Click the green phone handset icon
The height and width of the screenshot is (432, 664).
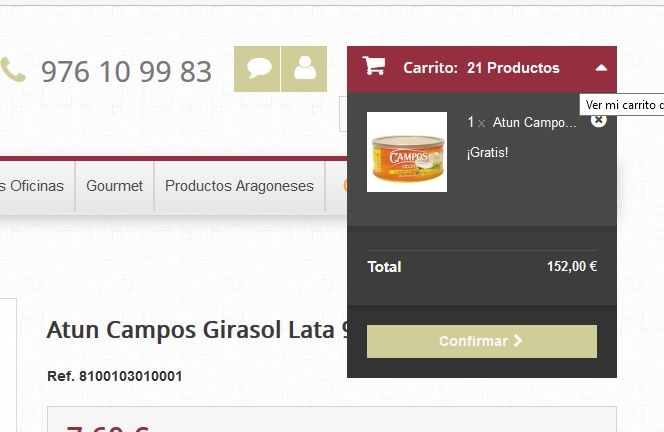13,69
